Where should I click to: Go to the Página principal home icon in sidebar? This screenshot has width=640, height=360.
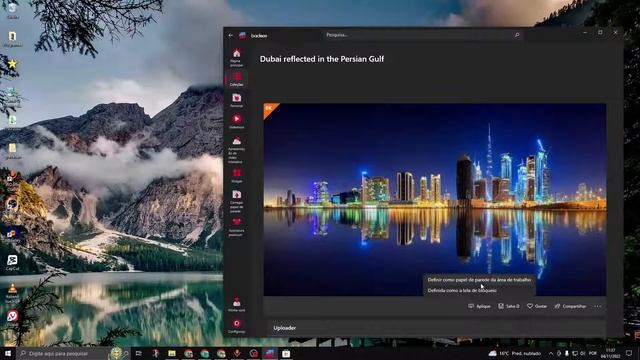tap(236, 57)
